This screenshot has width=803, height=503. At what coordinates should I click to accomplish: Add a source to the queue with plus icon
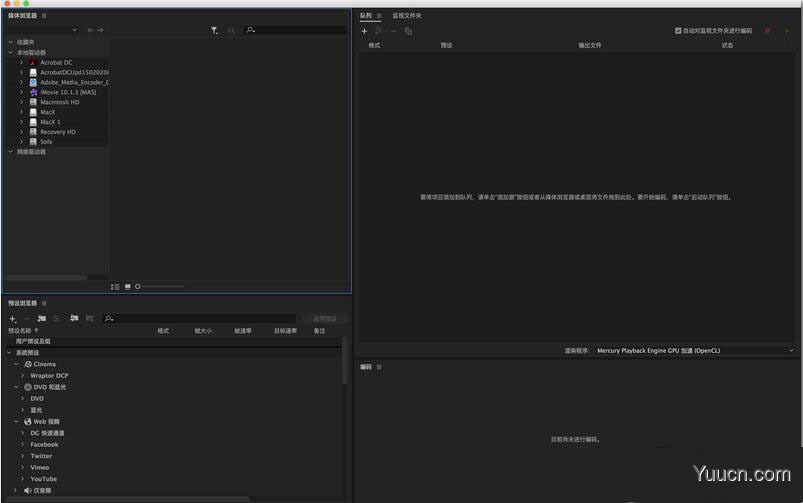(x=364, y=31)
